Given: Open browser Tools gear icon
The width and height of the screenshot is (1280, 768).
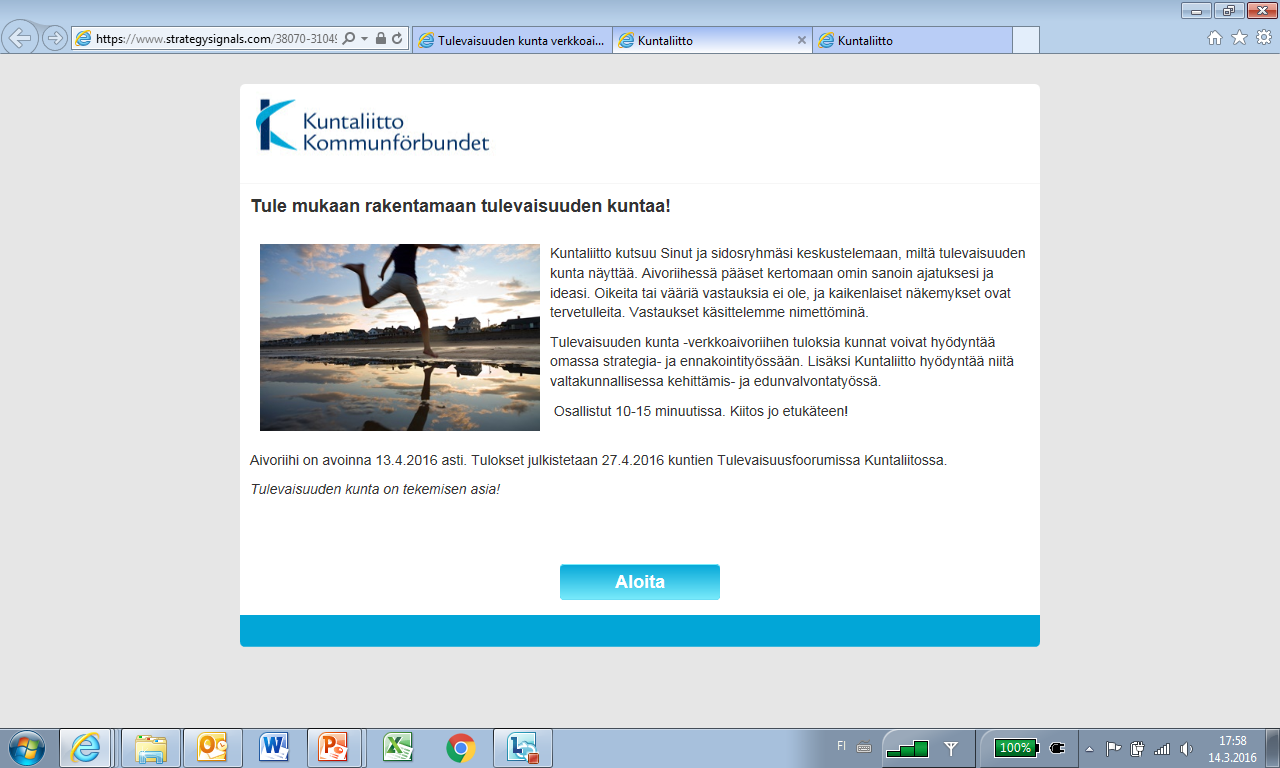Looking at the screenshot, I should click(1264, 38).
